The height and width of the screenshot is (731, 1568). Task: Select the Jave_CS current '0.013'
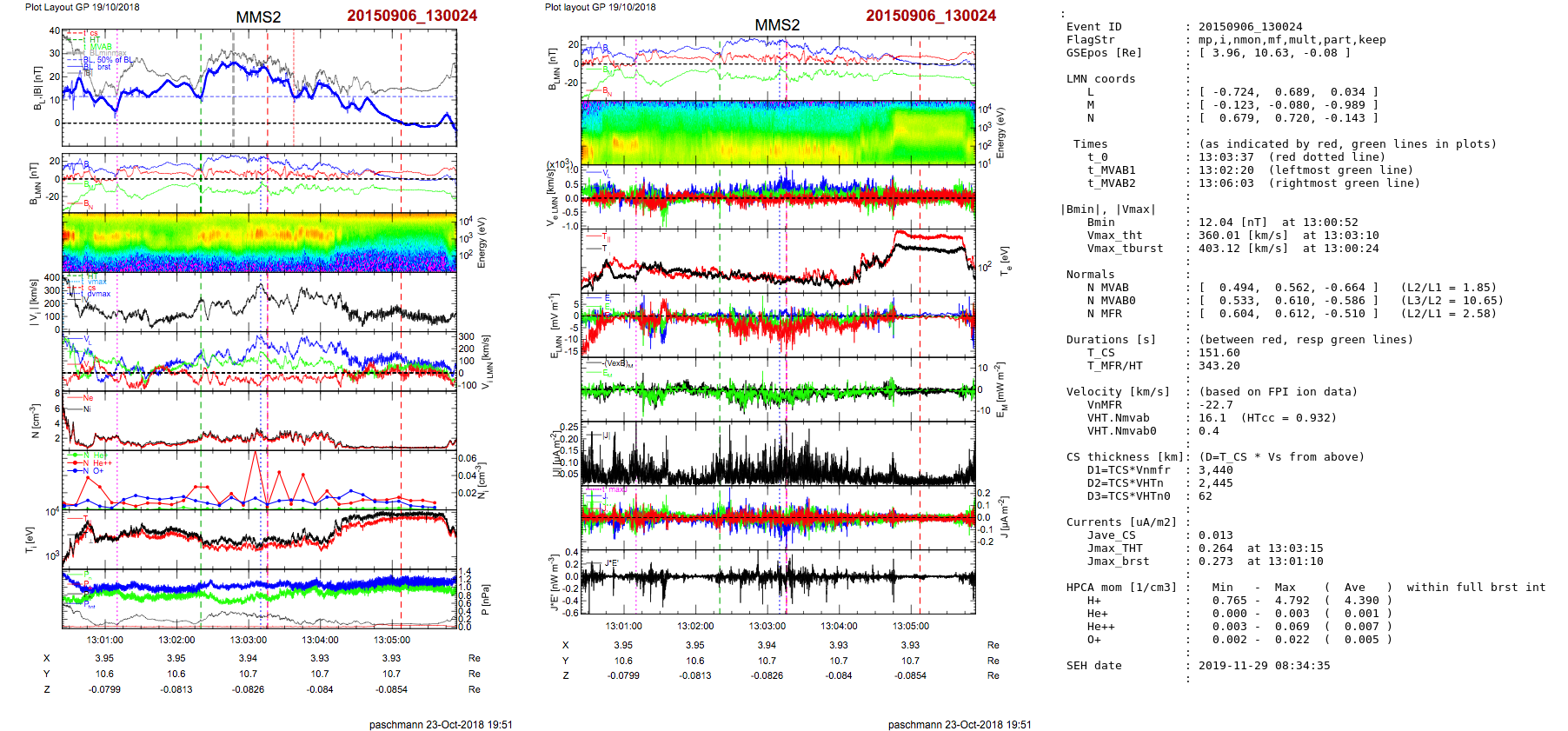(1215, 535)
